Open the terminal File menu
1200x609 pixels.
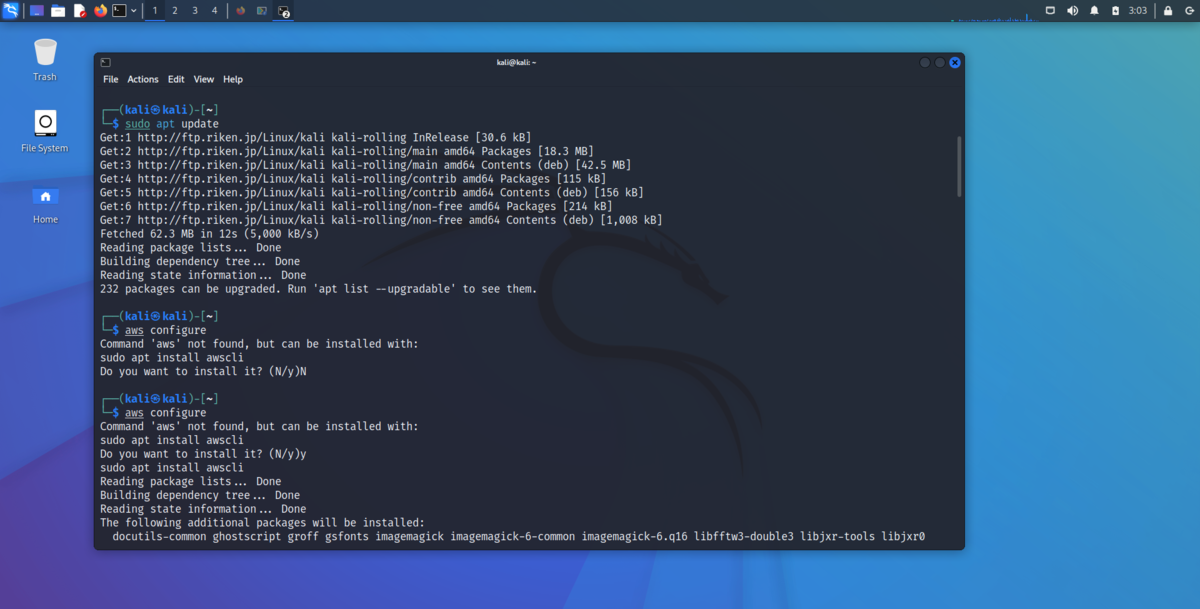(x=111, y=79)
